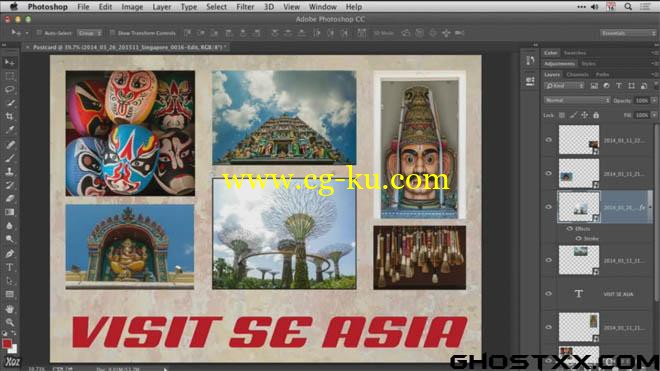660x371 pixels.
Task: Open the layer Kind filter dropdown
Action: (564, 86)
